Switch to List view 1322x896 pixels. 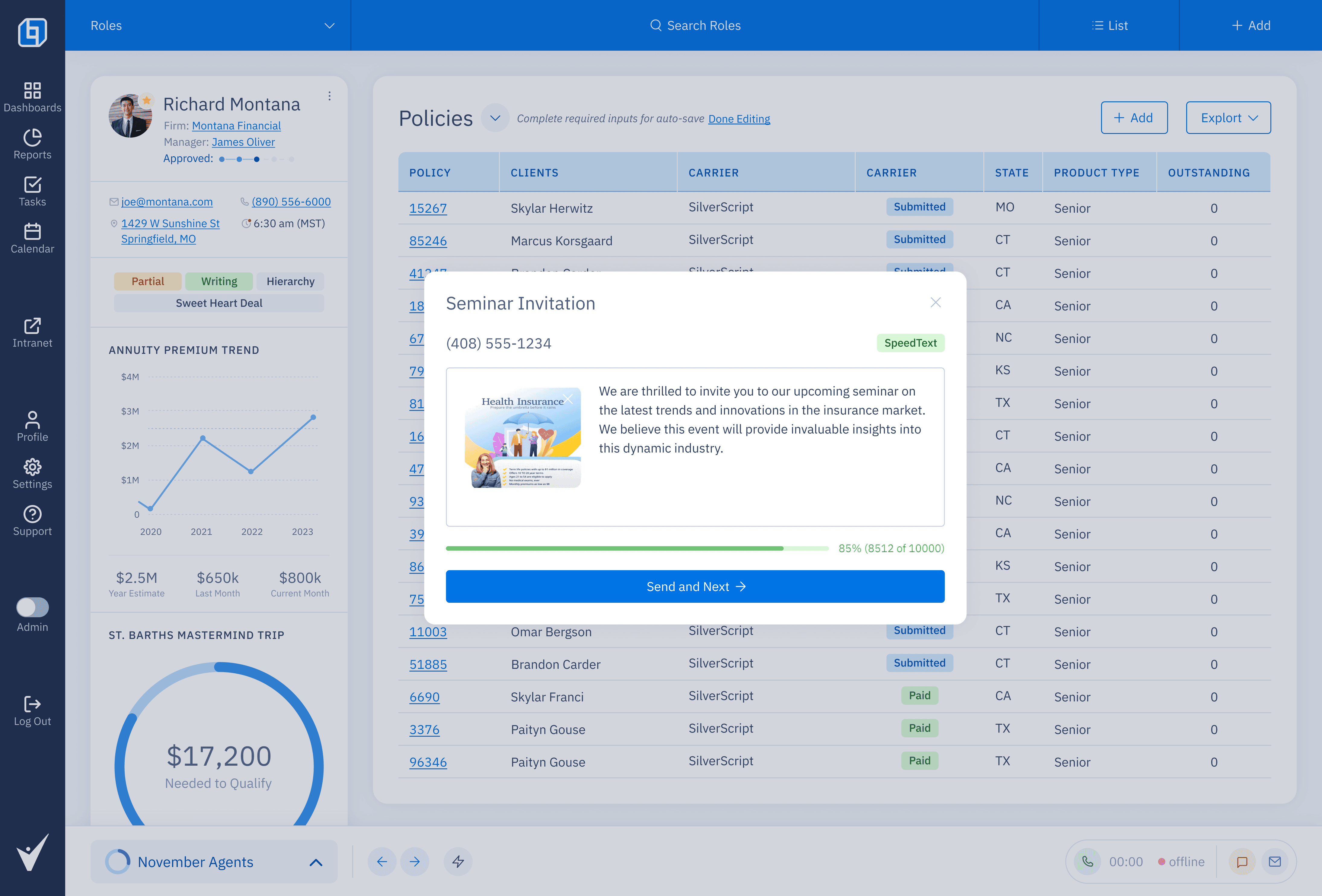1109,26
